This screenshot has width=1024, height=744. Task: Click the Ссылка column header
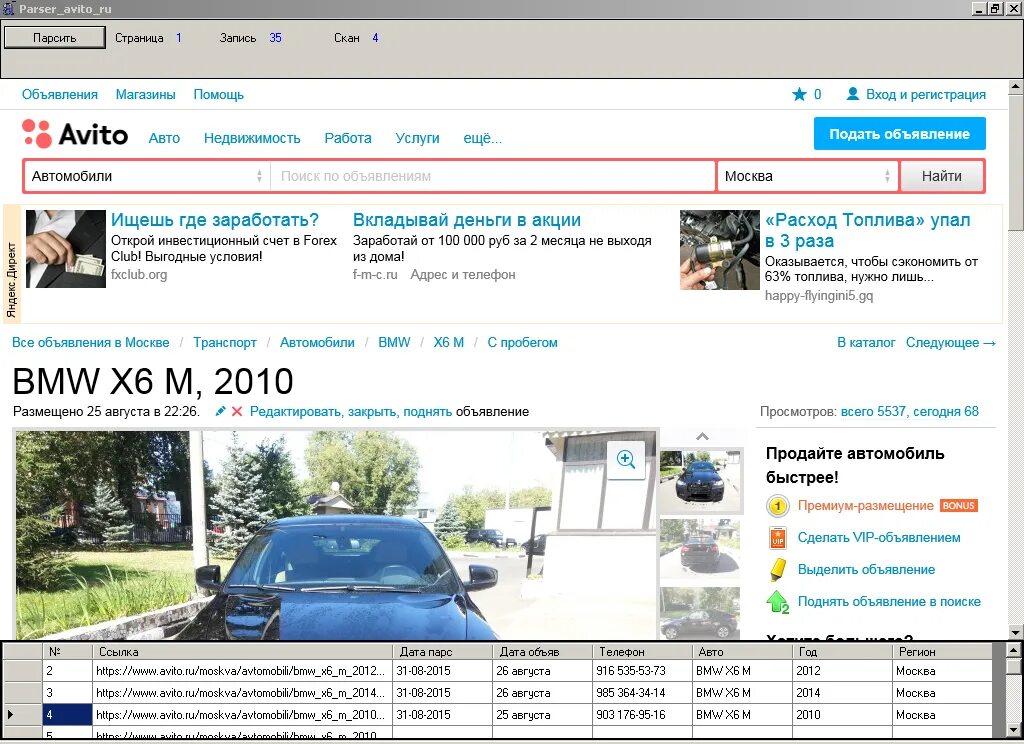[x=243, y=652]
